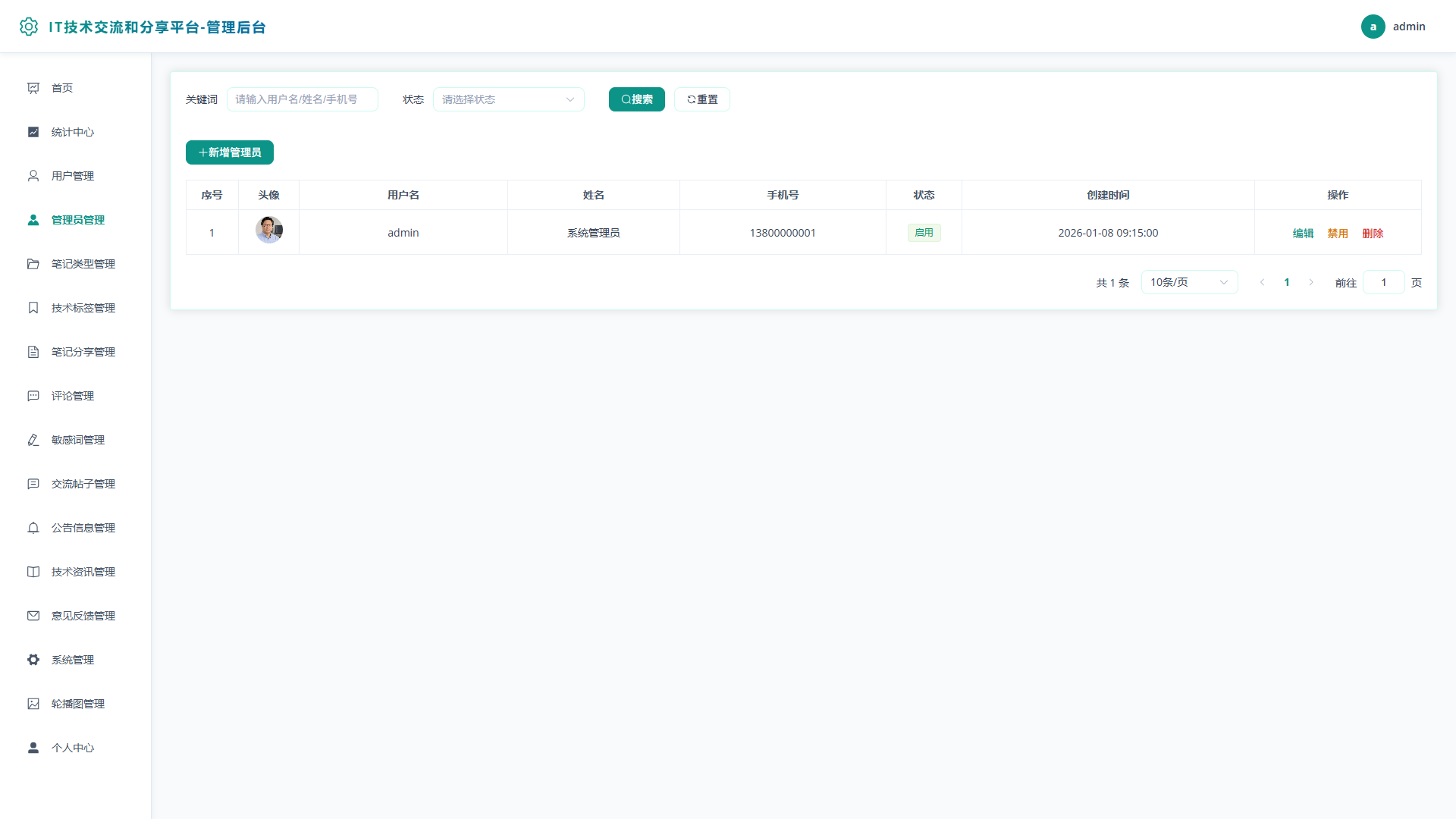The image size is (1456, 819).
Task: Click the 管理员管理 person icon
Action: pos(33,220)
